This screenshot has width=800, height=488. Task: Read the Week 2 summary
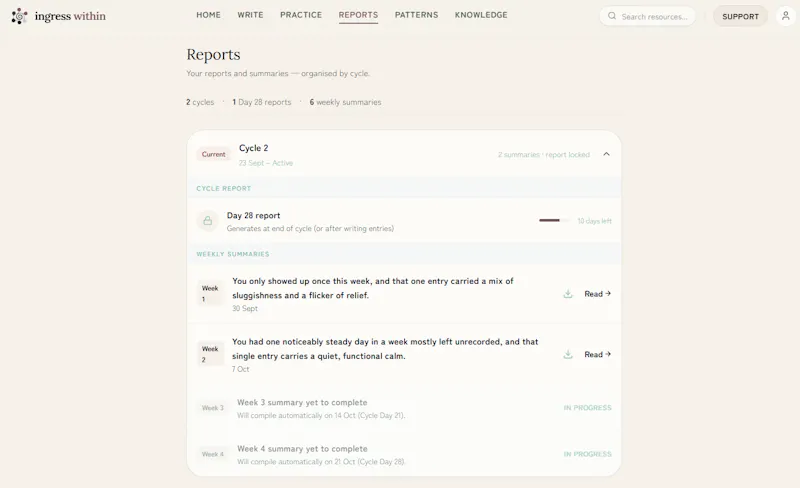tap(597, 355)
